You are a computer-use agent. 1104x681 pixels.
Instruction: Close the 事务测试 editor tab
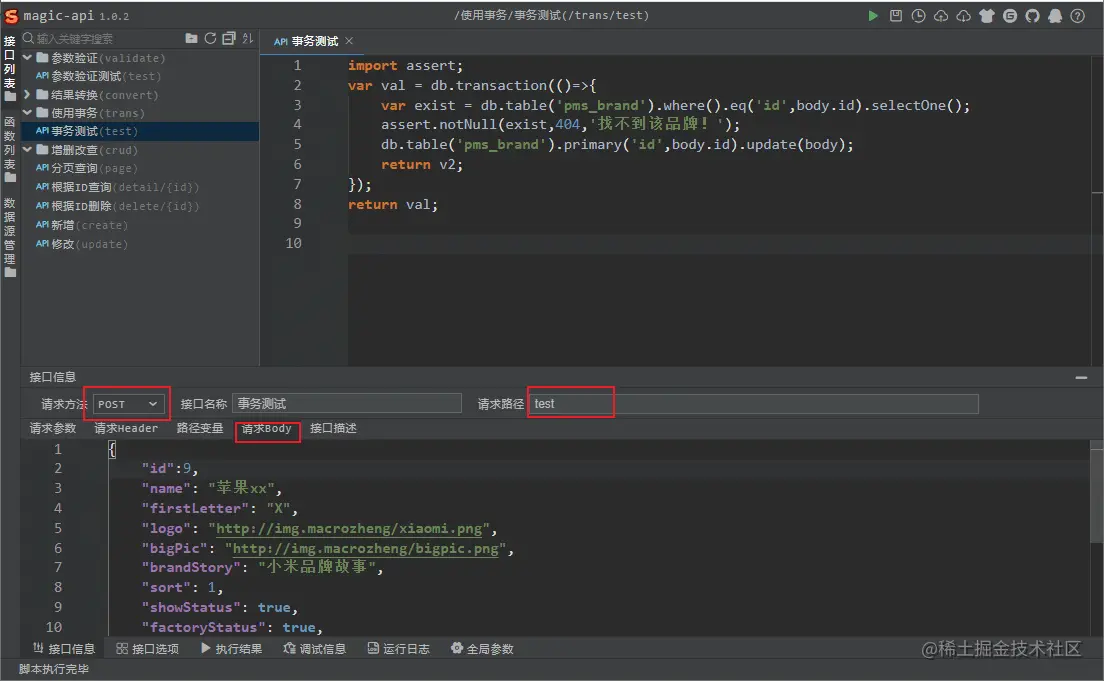click(x=349, y=41)
